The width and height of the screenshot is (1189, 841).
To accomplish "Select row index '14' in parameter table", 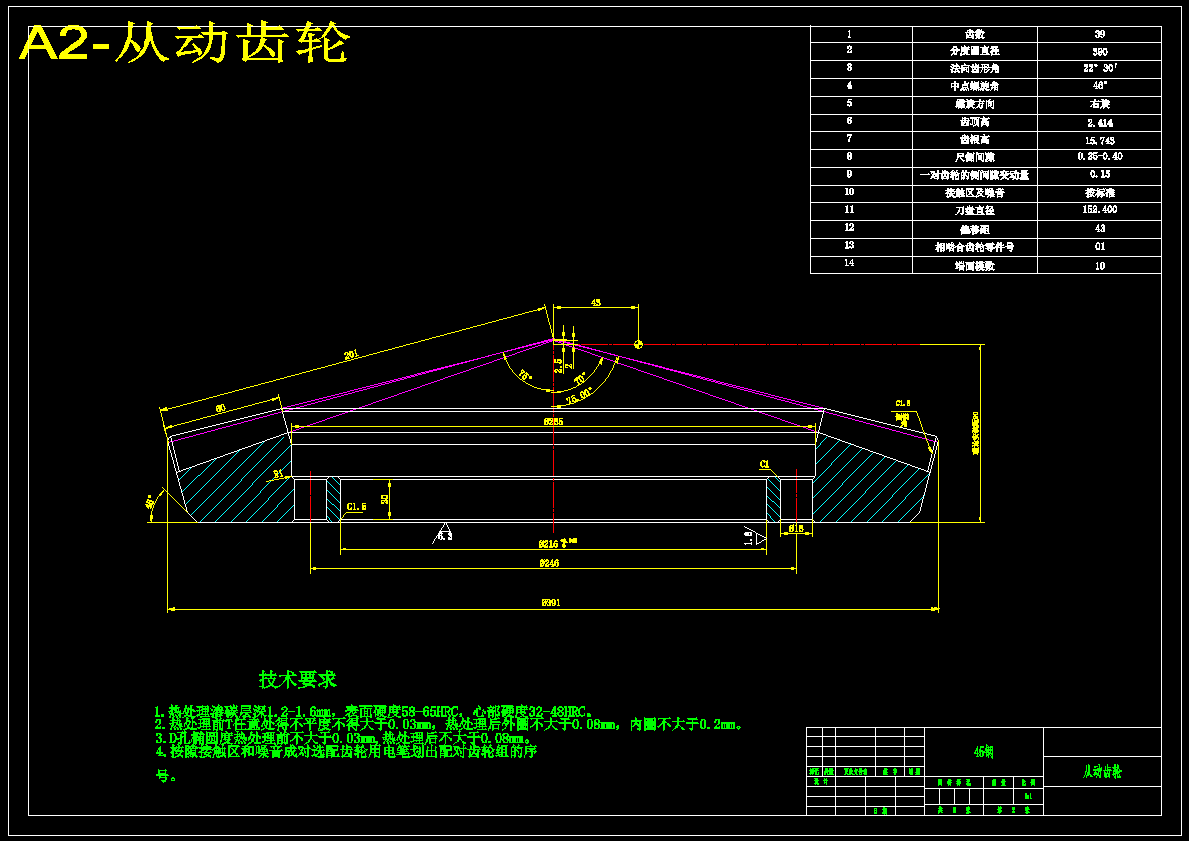I will pyautogui.click(x=849, y=263).
